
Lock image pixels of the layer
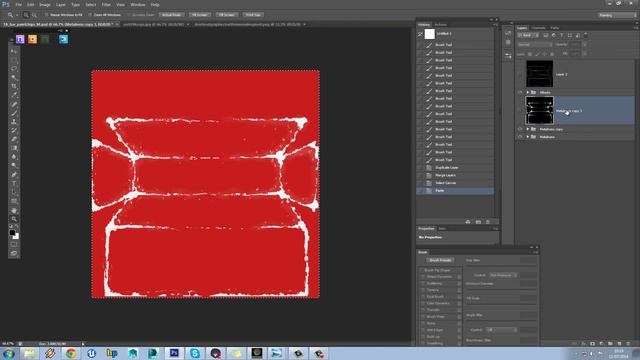click(537, 54)
